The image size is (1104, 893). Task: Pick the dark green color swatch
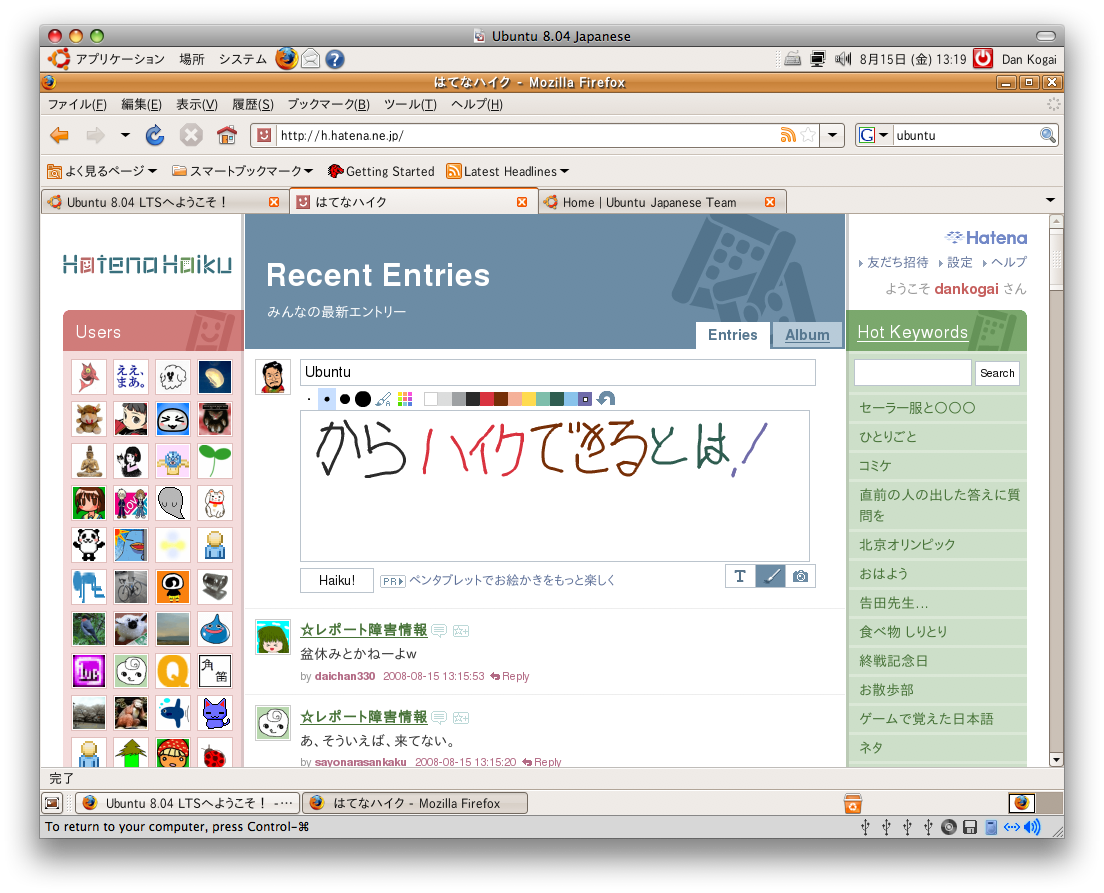557,399
